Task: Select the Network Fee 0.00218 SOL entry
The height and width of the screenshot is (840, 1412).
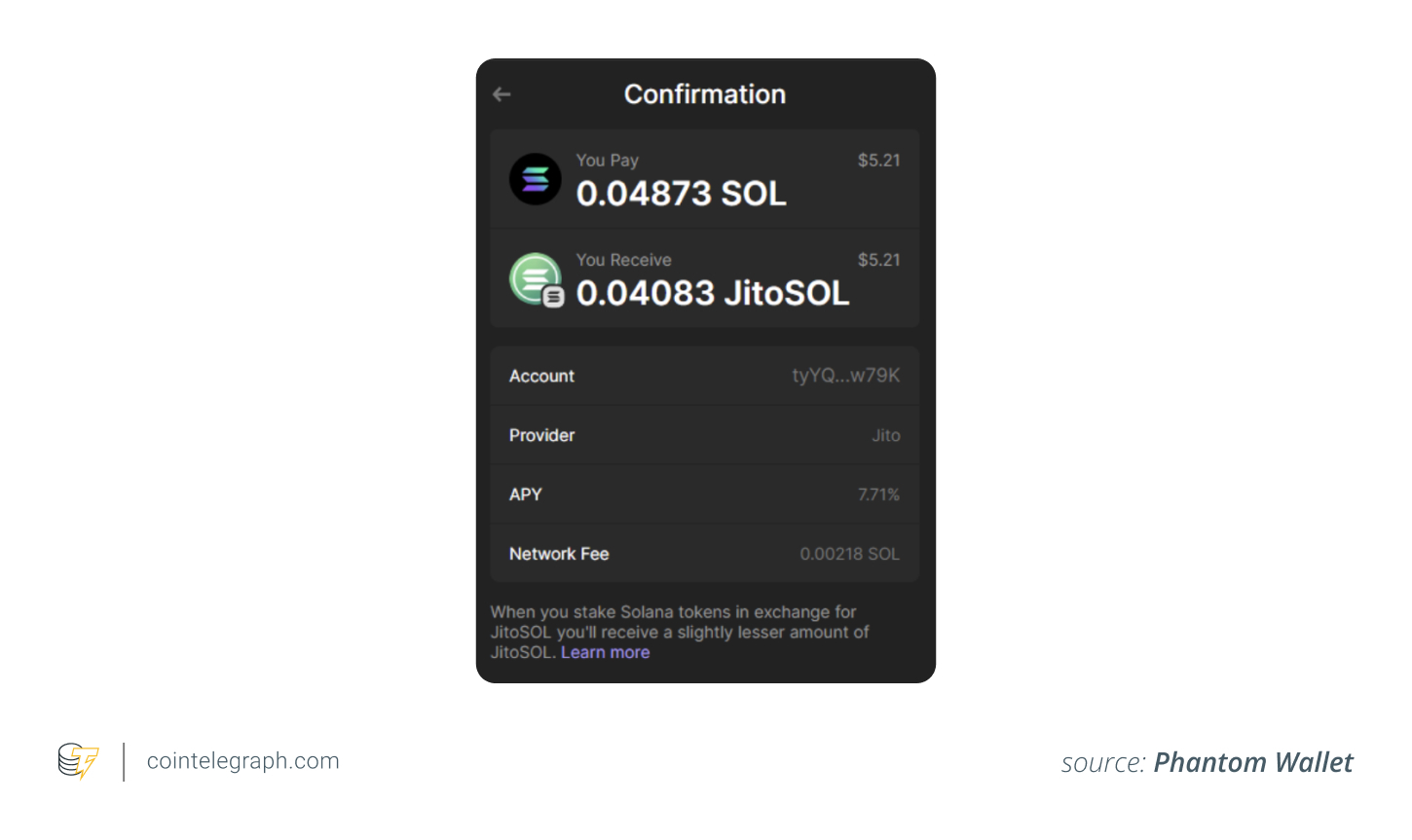Action: 849,554
